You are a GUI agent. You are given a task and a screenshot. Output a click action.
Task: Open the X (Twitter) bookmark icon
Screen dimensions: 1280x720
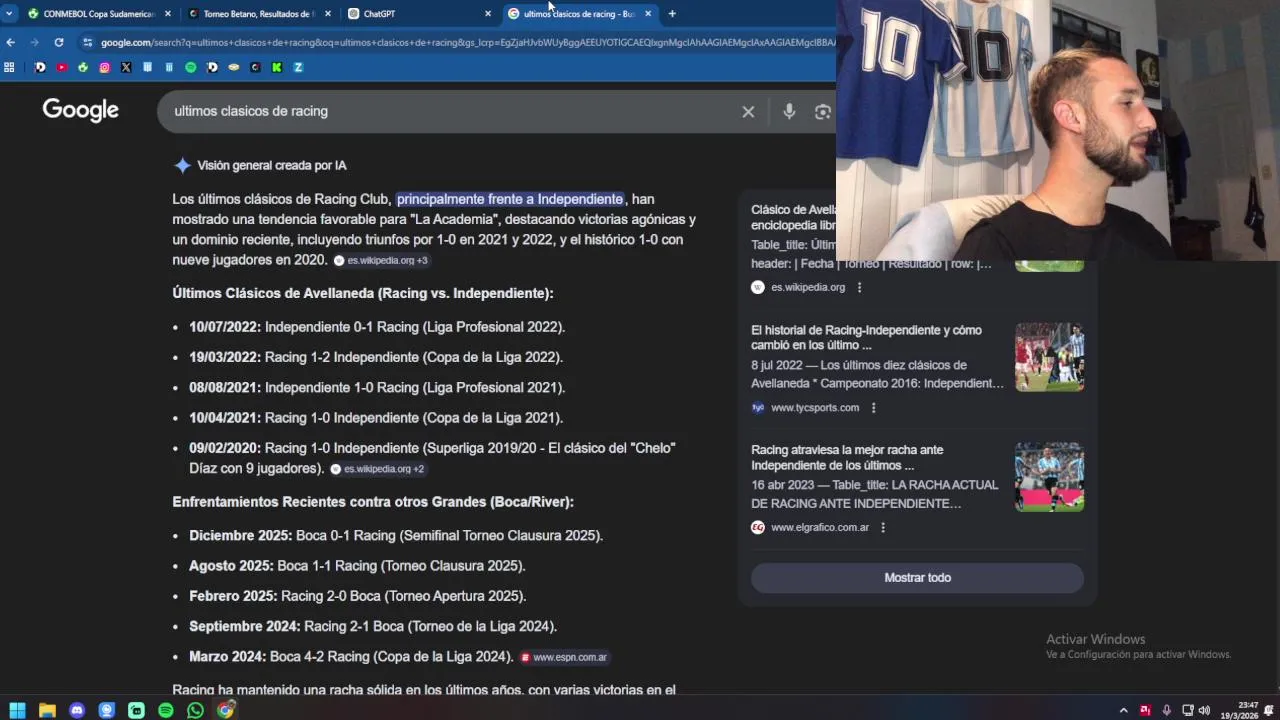click(x=126, y=67)
